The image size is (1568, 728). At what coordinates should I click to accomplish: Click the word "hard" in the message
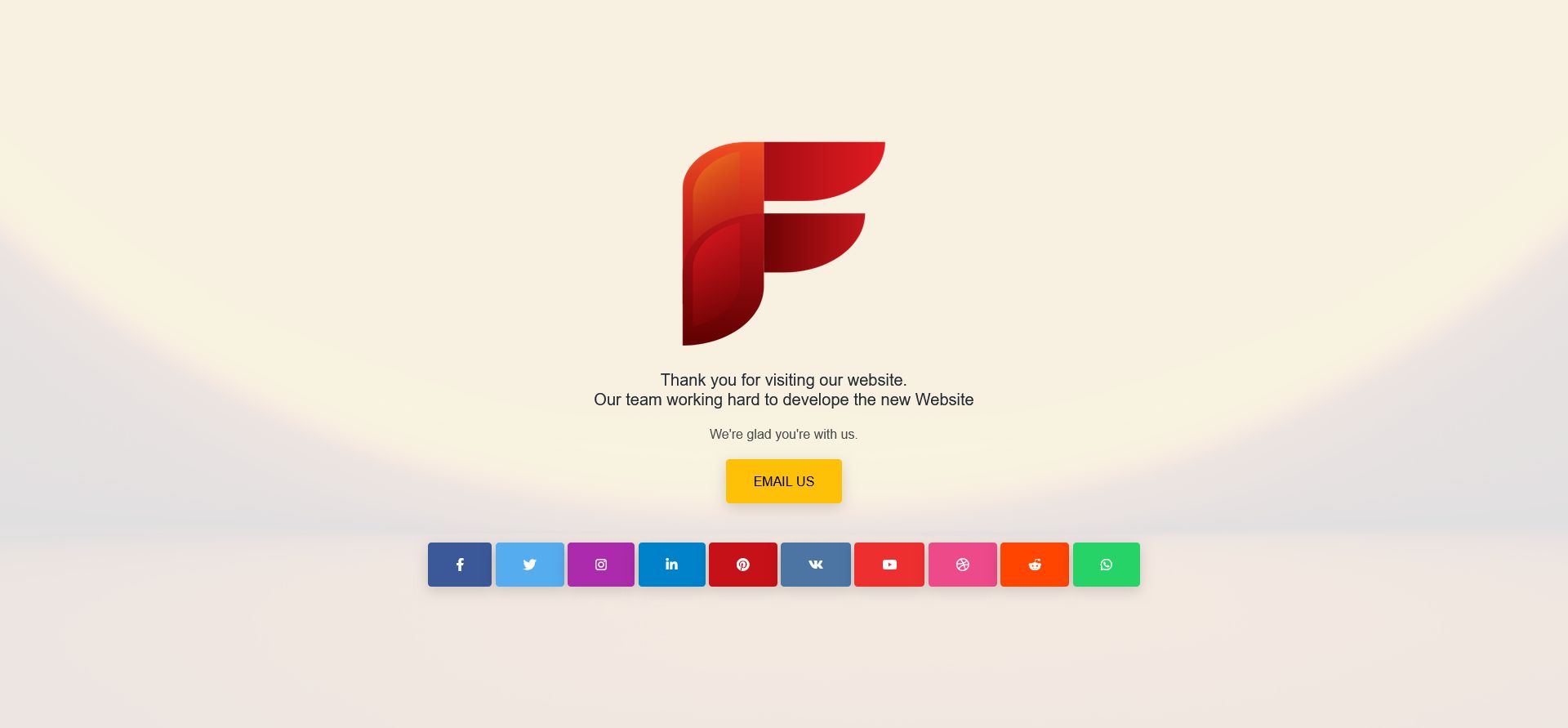point(743,400)
